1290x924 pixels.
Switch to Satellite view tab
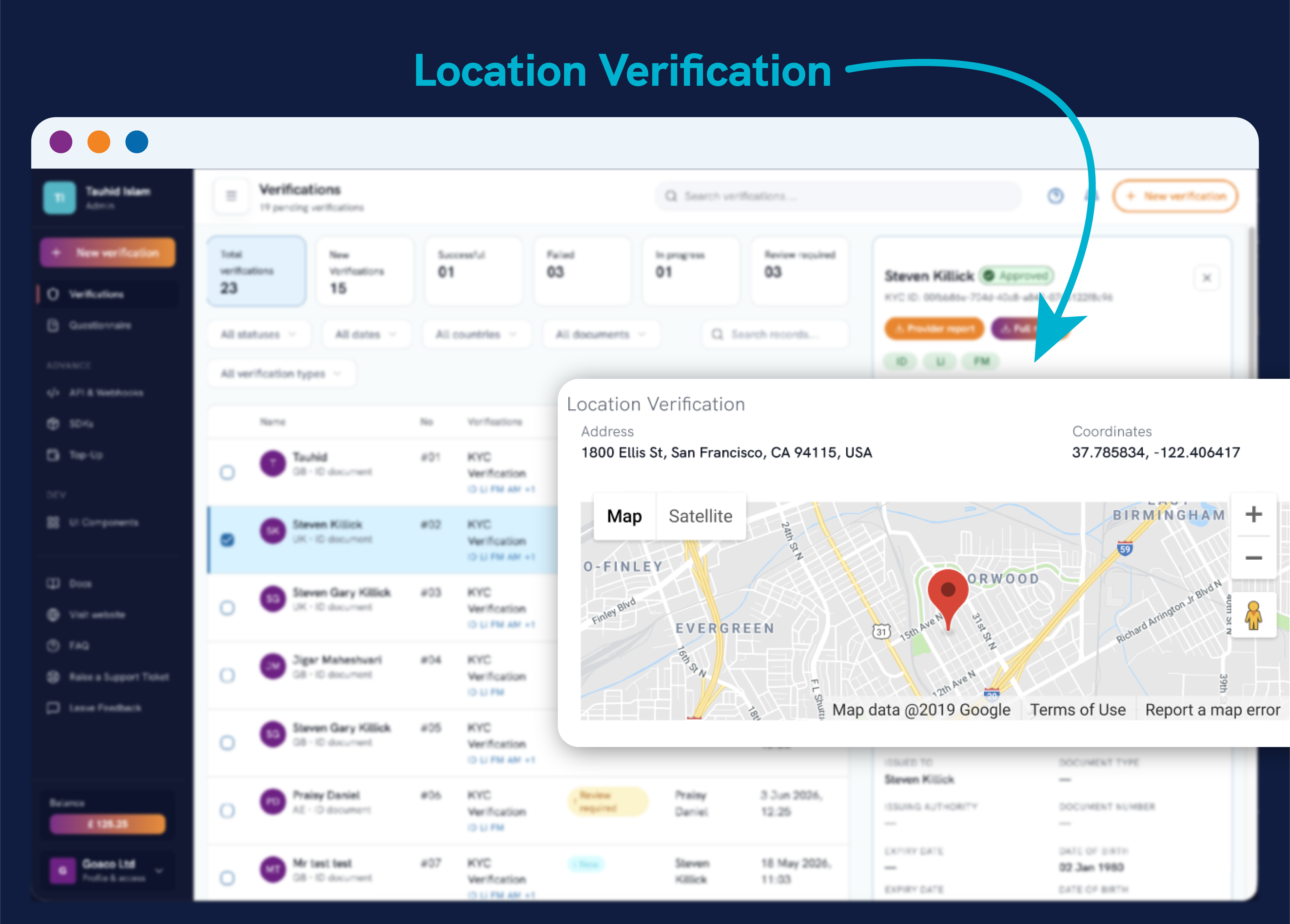click(x=701, y=516)
